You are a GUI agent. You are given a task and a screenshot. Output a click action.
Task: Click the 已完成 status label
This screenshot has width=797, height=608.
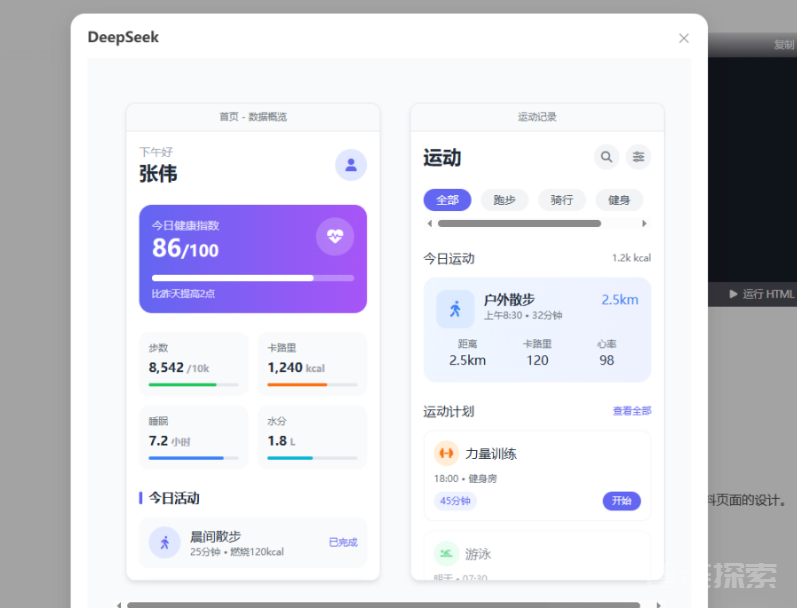click(x=343, y=542)
